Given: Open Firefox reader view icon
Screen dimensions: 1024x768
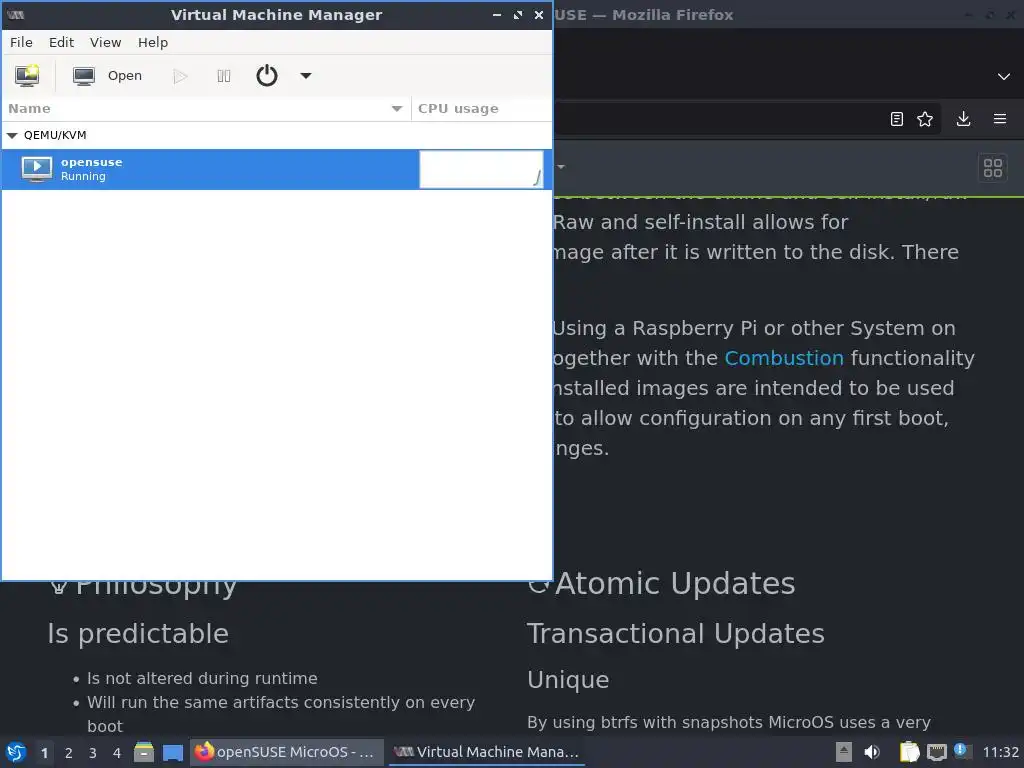Looking at the screenshot, I should click(x=897, y=119).
